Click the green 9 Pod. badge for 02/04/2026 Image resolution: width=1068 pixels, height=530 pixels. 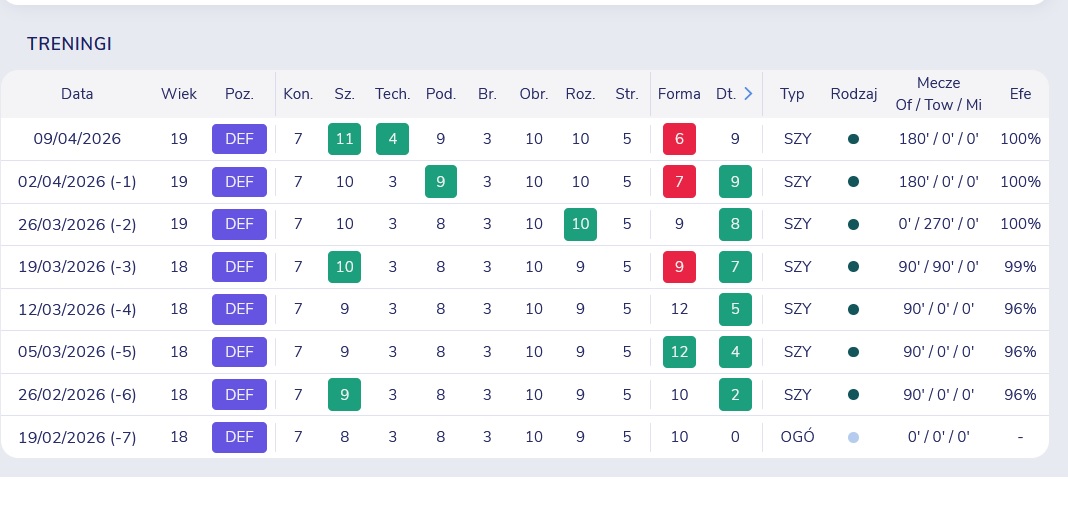[x=441, y=182]
